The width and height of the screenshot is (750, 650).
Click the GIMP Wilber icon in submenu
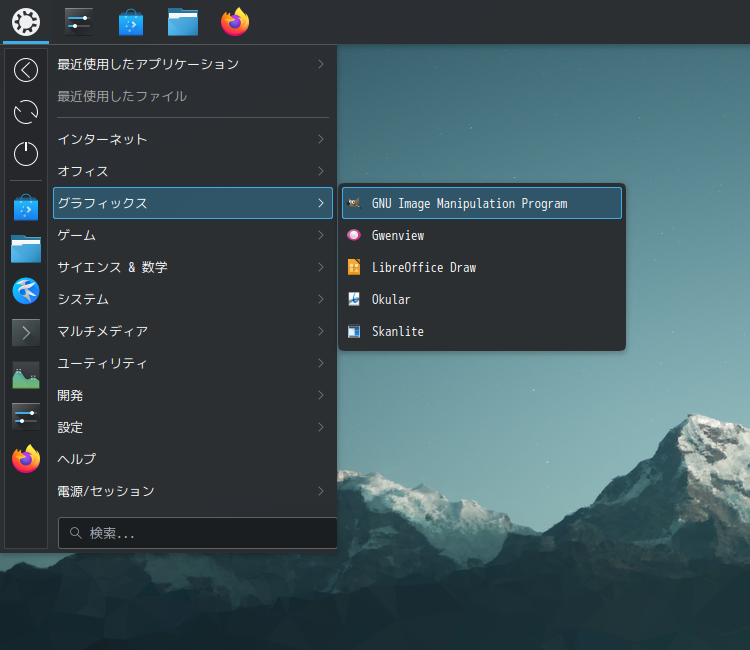pos(354,203)
